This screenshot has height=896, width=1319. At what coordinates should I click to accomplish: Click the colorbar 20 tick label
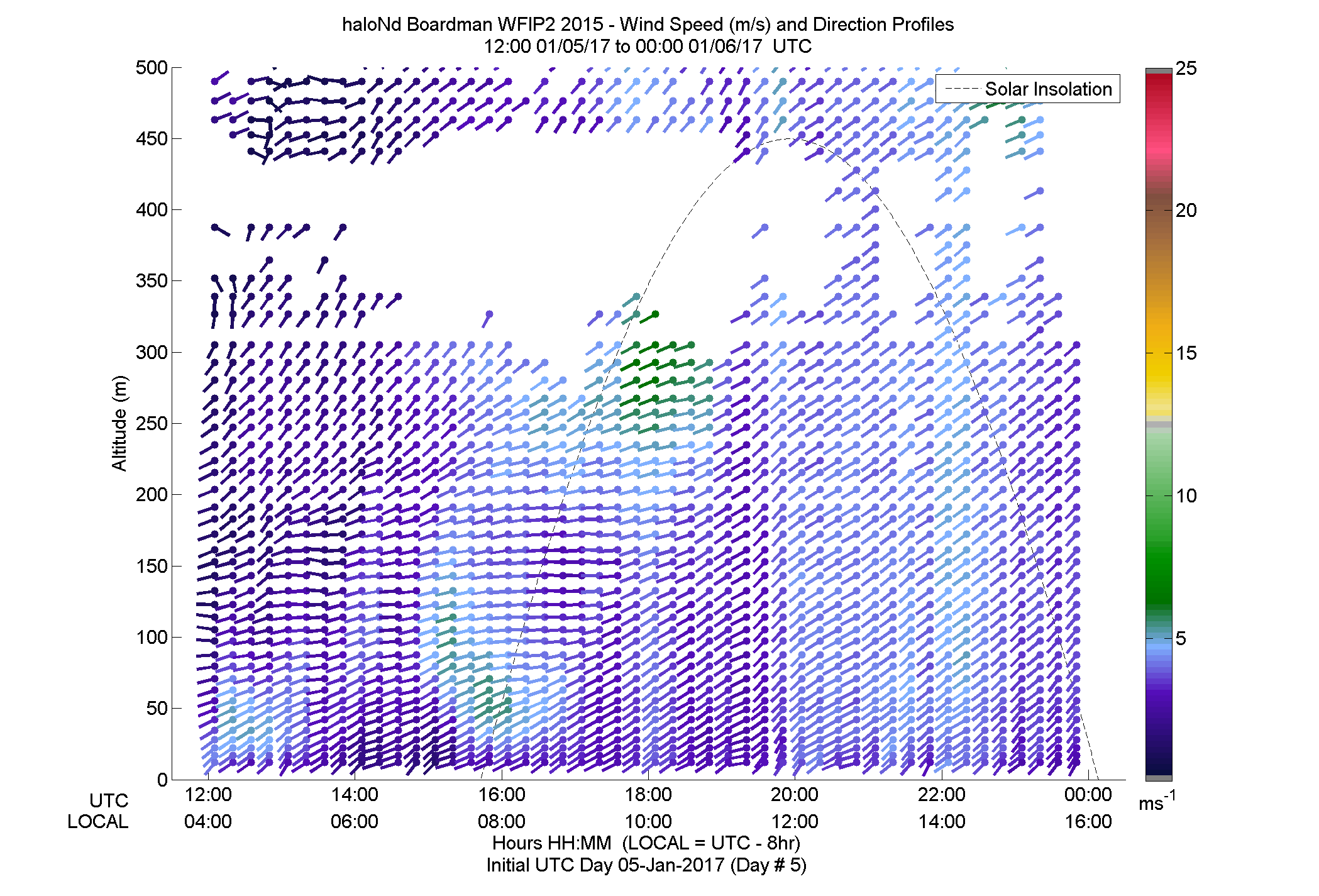point(1186,211)
